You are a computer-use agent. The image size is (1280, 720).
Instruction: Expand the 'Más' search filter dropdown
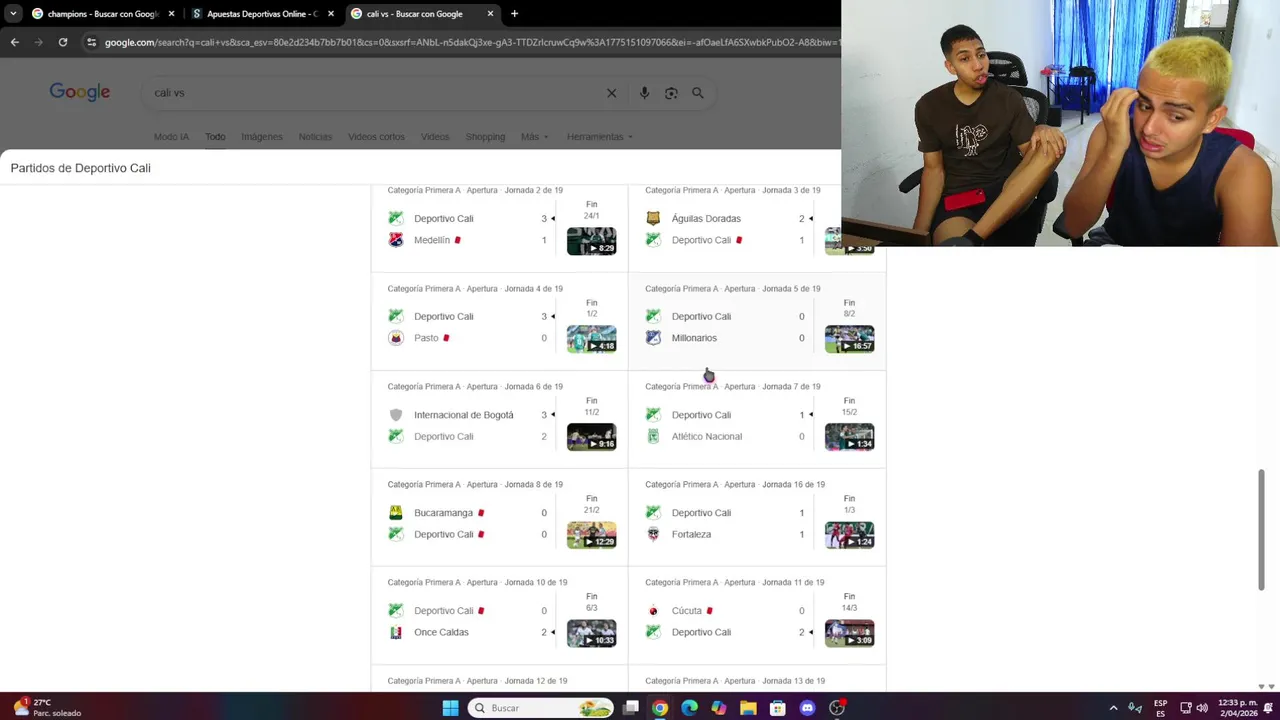534,137
